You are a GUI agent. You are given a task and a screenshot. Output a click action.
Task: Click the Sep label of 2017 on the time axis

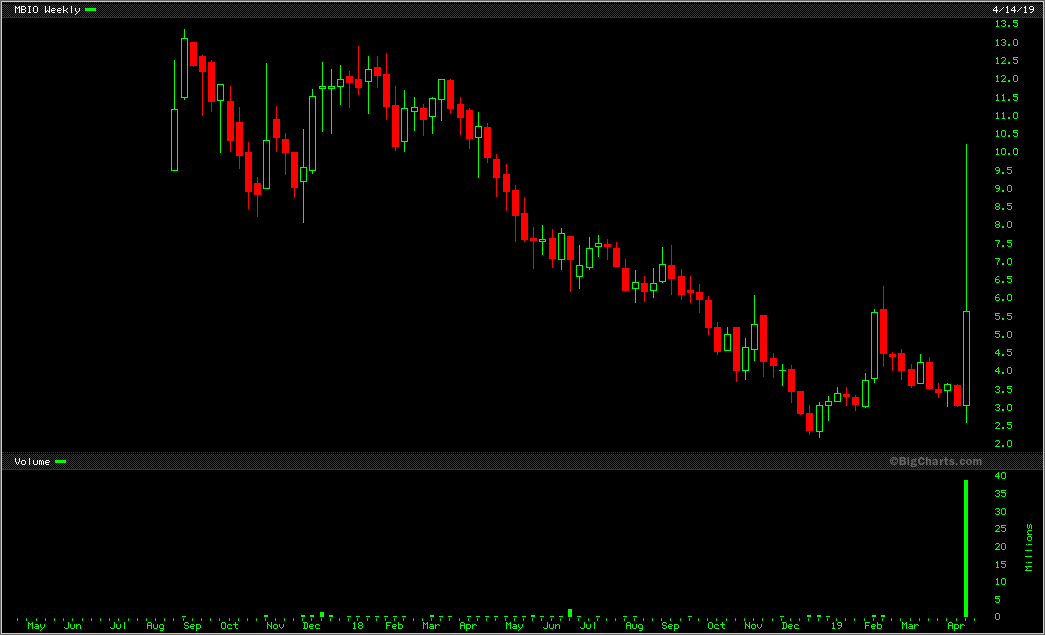pos(193,626)
